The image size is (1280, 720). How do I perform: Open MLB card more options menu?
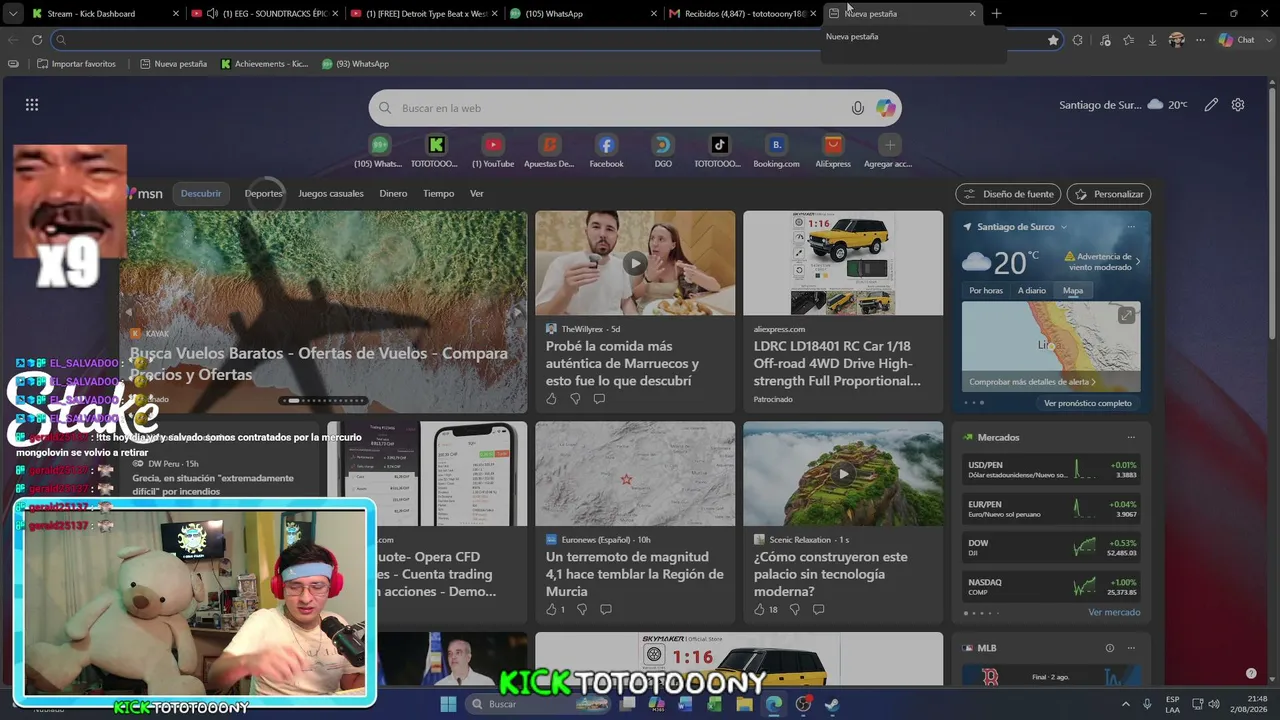click(1131, 648)
